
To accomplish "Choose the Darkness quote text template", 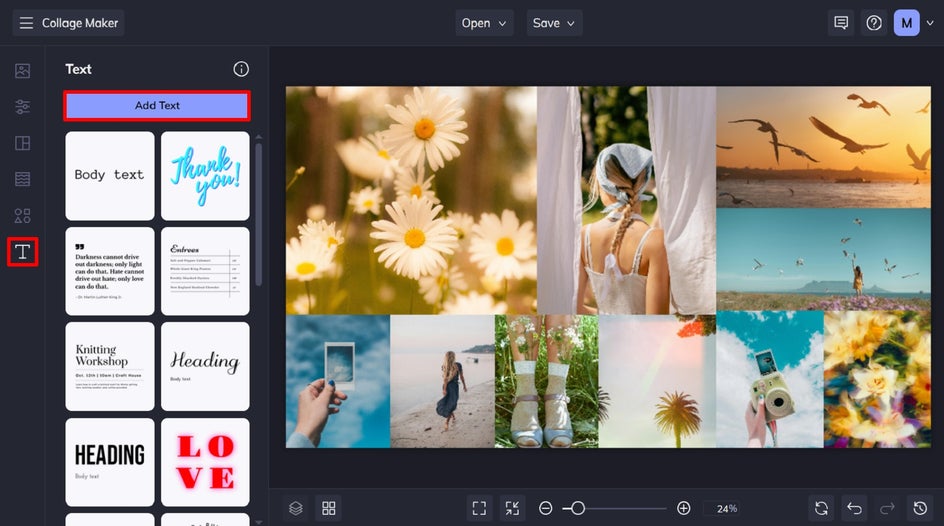I will 110,271.
